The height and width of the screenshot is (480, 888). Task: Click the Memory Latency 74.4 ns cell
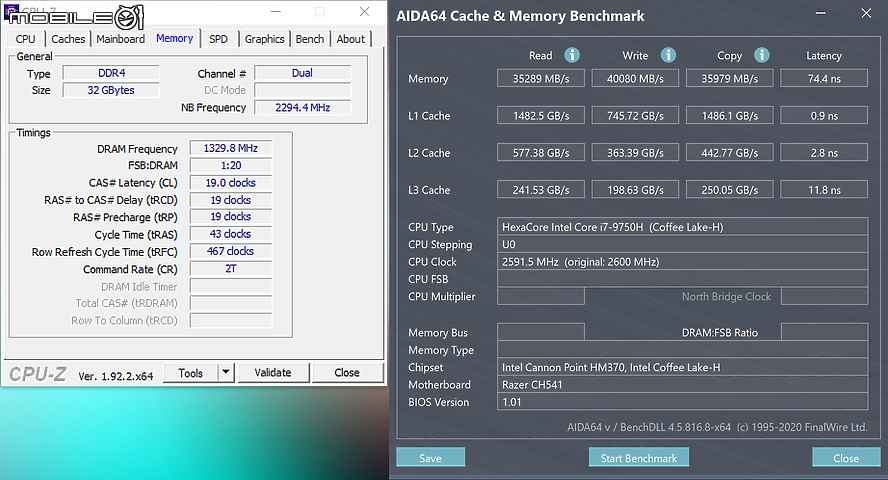824,78
